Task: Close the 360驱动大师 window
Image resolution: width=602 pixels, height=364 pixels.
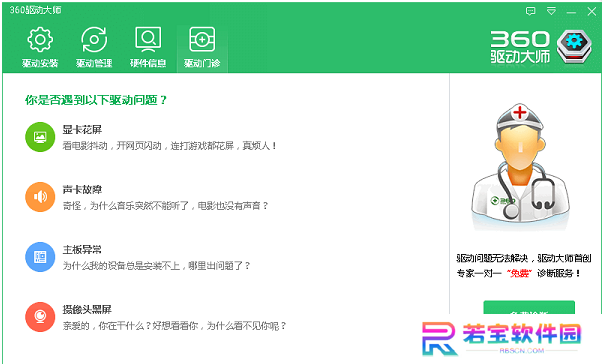Action: pyautogui.click(x=592, y=12)
